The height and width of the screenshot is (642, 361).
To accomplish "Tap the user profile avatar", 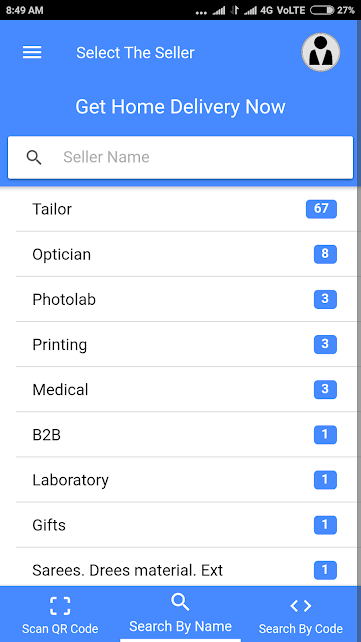I will 321,52.
